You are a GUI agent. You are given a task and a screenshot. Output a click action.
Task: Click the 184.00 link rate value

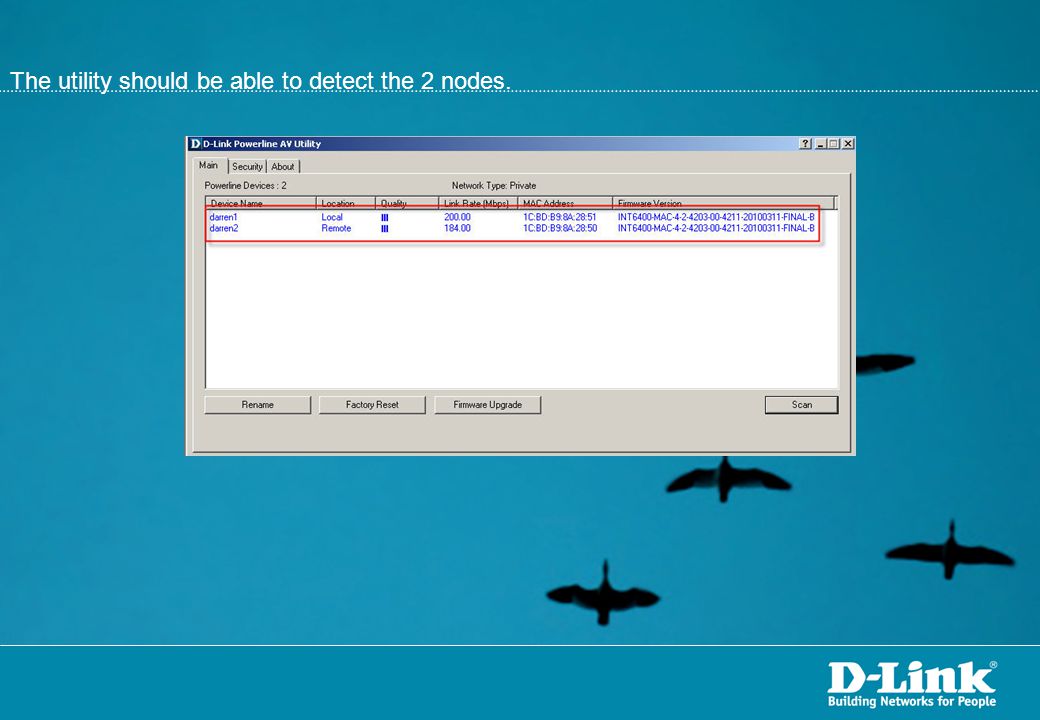pos(457,228)
